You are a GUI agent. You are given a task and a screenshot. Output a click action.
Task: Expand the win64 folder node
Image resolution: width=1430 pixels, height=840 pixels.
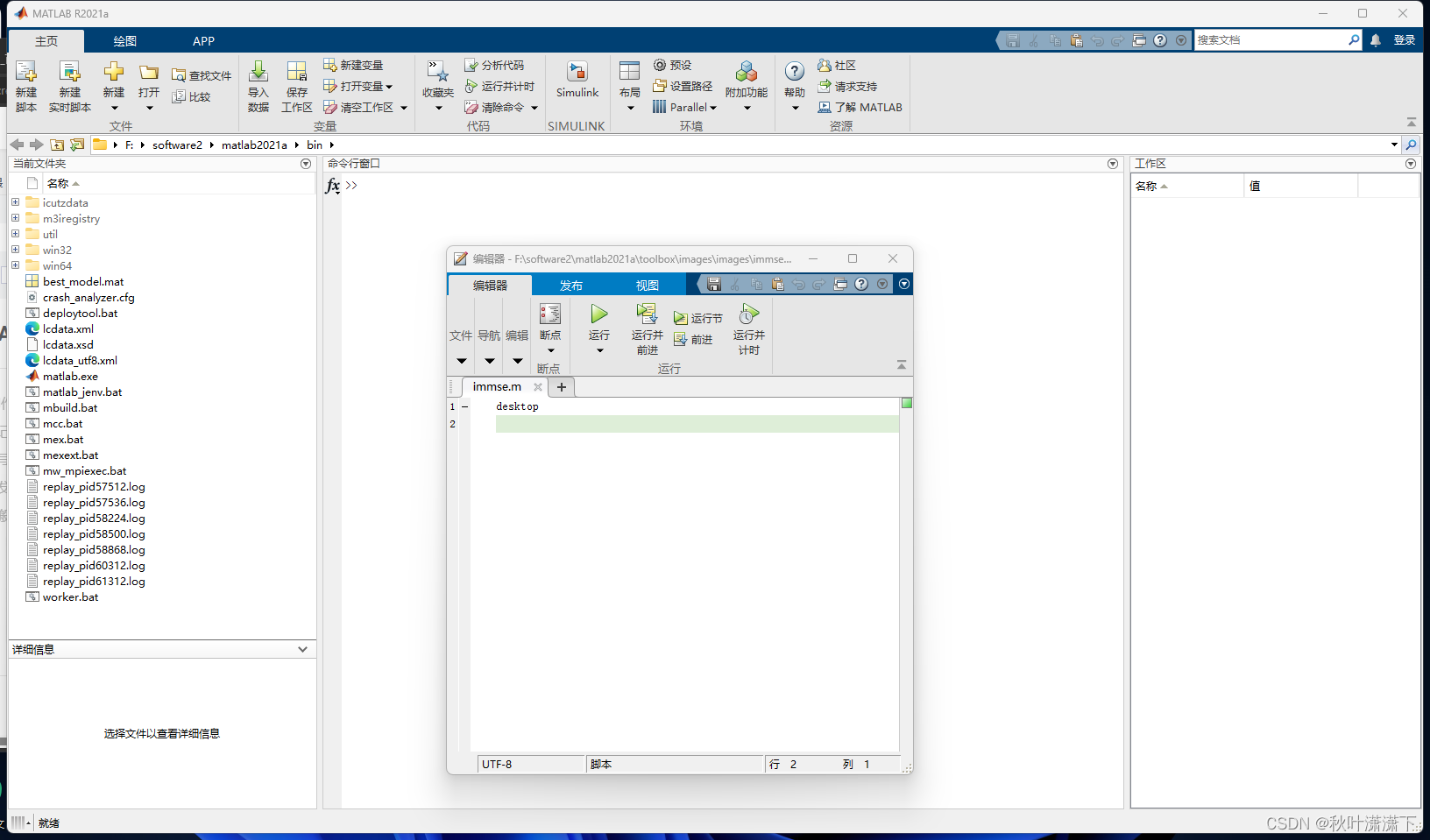tap(15, 265)
